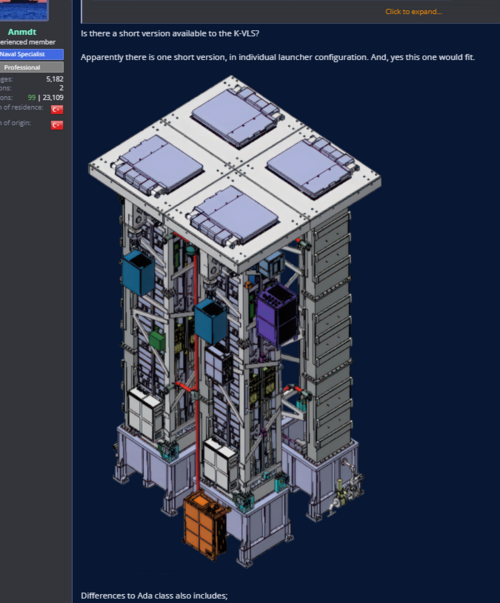500x603 pixels.
Task: Click the solutions count '2'
Action: pyautogui.click(x=61, y=88)
